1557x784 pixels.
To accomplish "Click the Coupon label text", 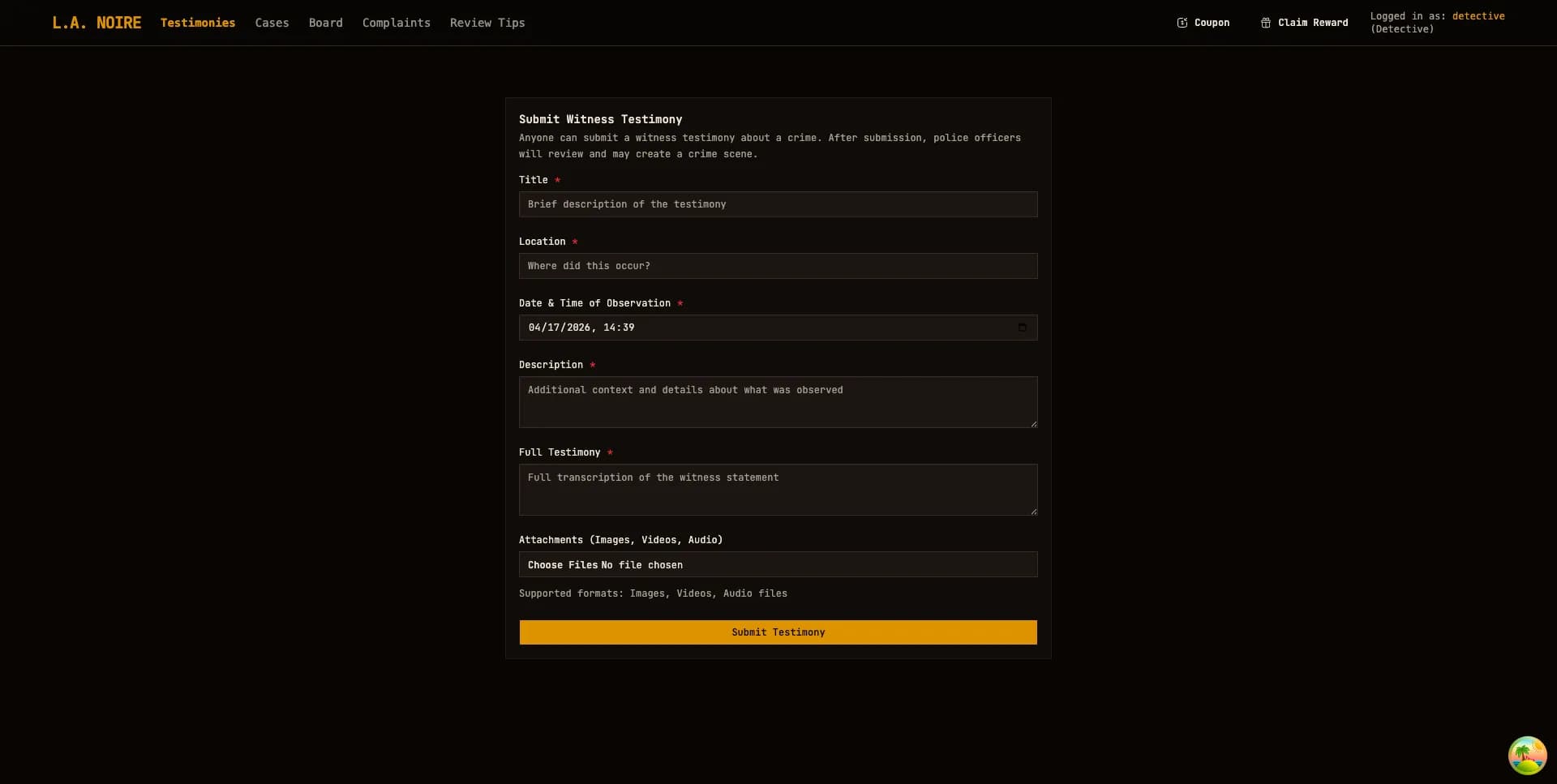I will pyautogui.click(x=1212, y=23).
